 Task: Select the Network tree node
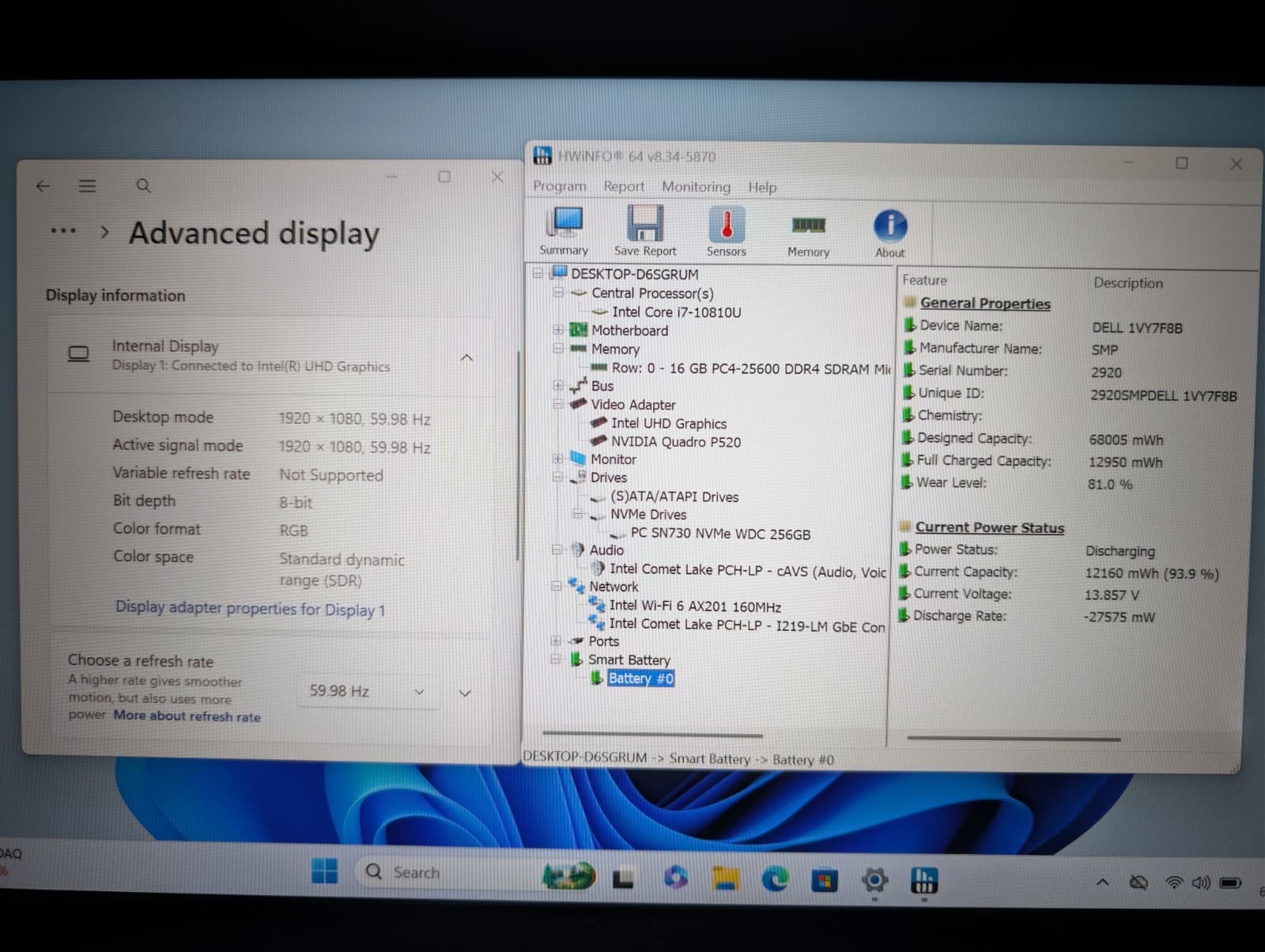614,587
